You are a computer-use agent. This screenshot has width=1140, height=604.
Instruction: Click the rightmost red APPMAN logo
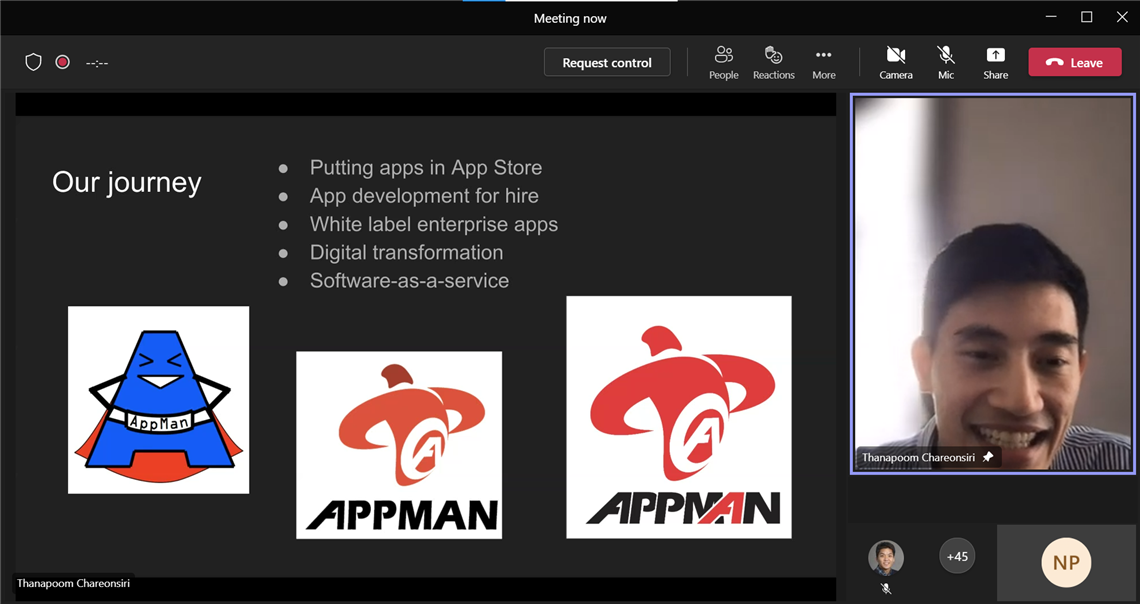678,417
